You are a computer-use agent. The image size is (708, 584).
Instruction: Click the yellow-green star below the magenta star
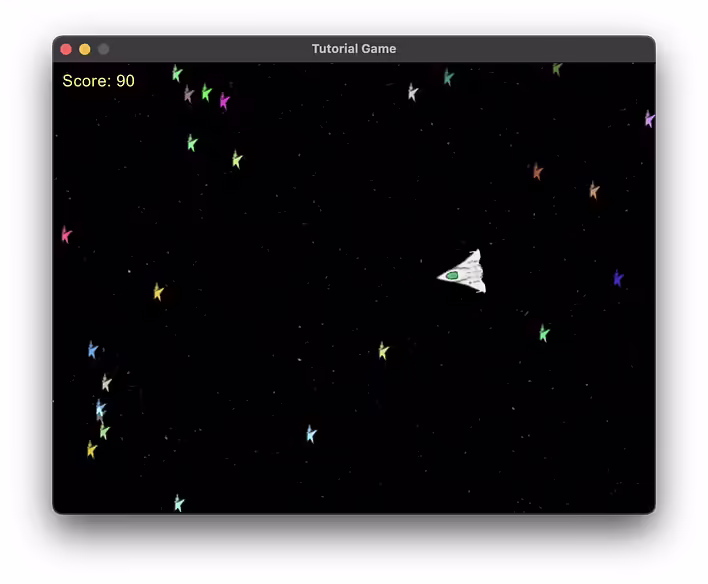[x=237, y=159]
